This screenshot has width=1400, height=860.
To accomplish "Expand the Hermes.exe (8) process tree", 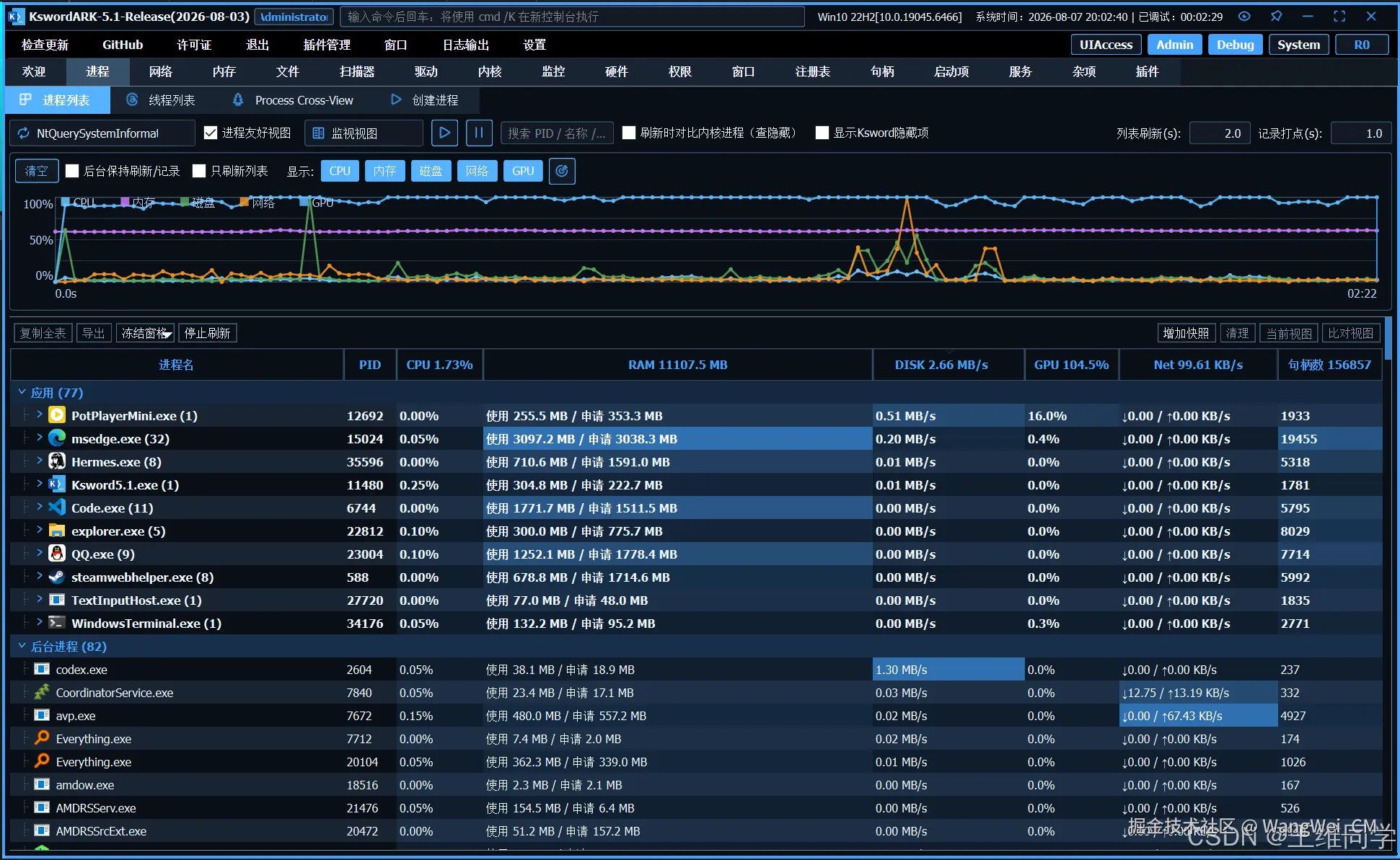I will (39, 461).
